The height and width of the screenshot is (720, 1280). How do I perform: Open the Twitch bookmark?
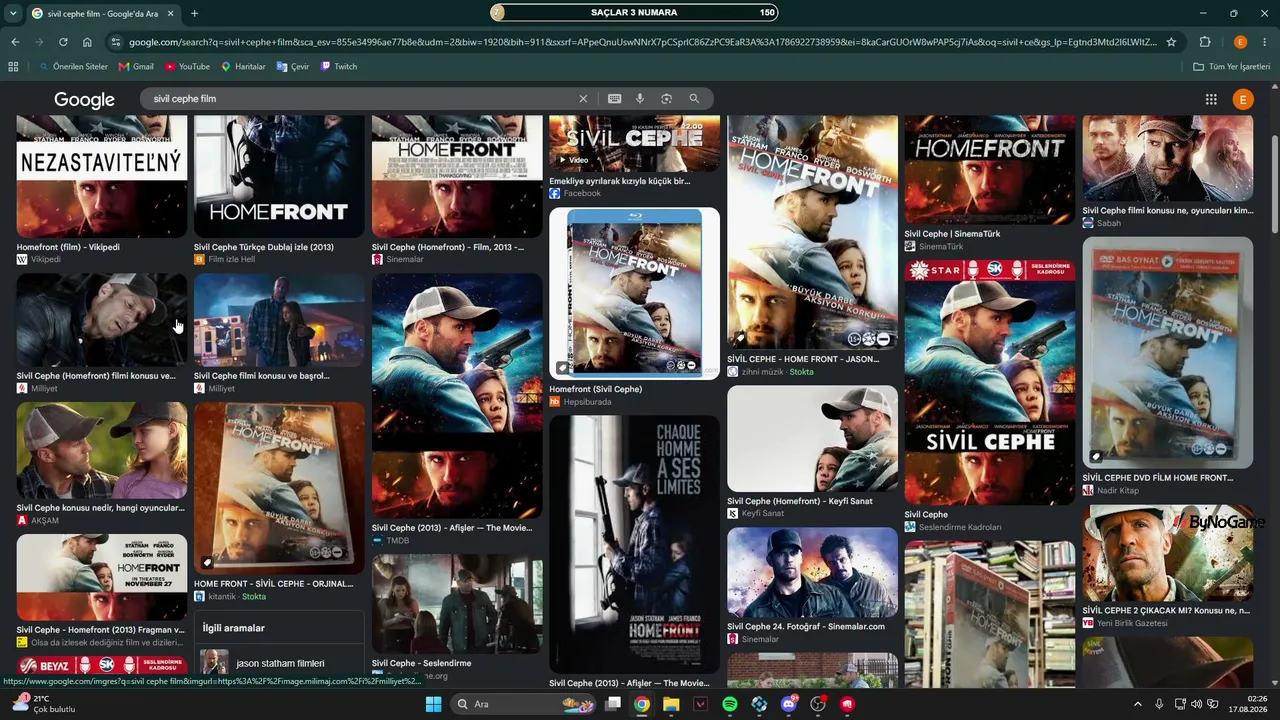pyautogui.click(x=338, y=67)
